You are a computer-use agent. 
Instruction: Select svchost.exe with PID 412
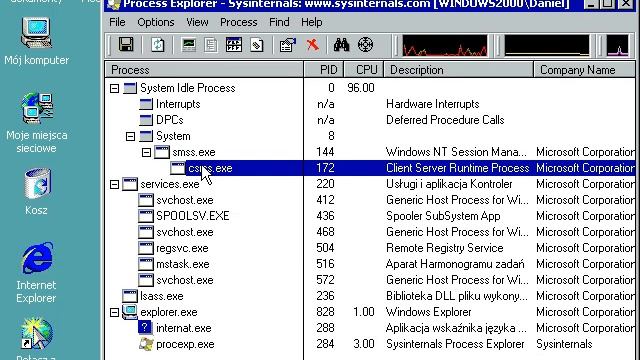pos(184,200)
